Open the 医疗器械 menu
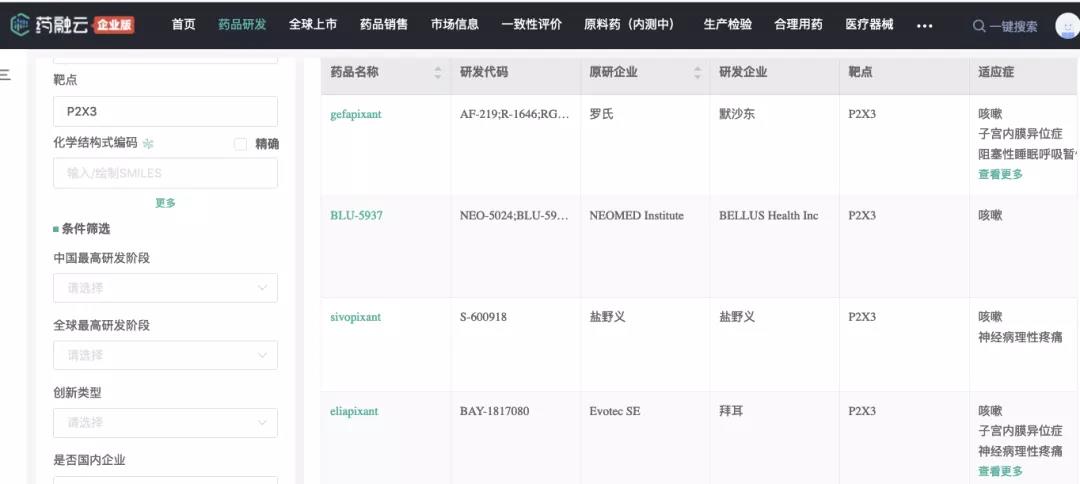This screenshot has width=1080, height=484. pos(869,25)
